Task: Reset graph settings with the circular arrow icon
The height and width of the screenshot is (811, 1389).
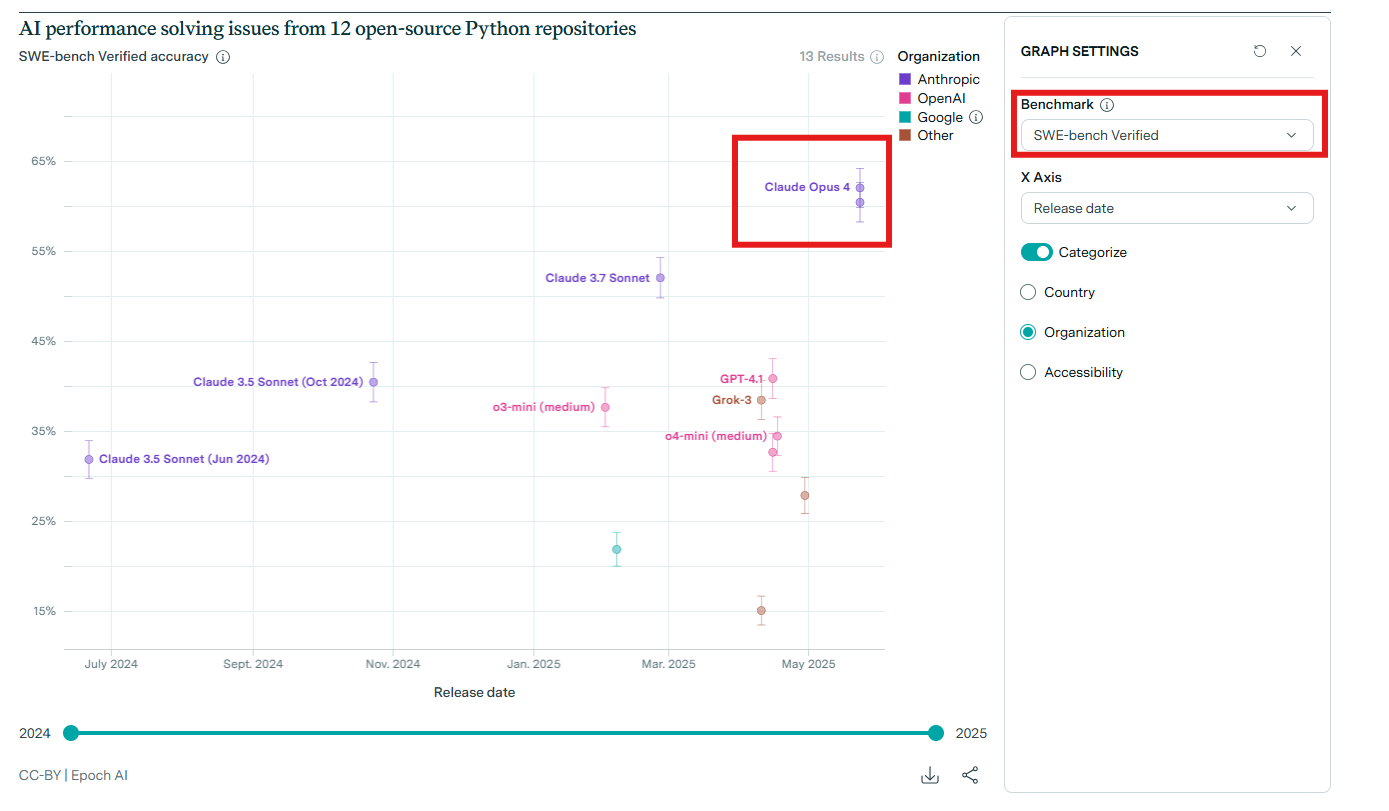Action: click(x=1260, y=51)
